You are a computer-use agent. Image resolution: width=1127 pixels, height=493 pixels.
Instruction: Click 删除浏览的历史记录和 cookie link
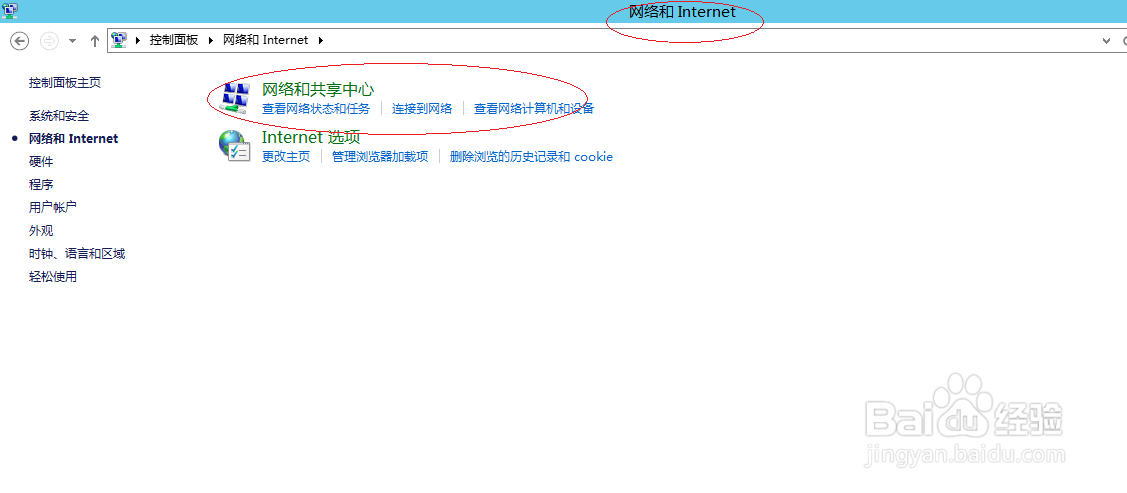click(x=531, y=157)
